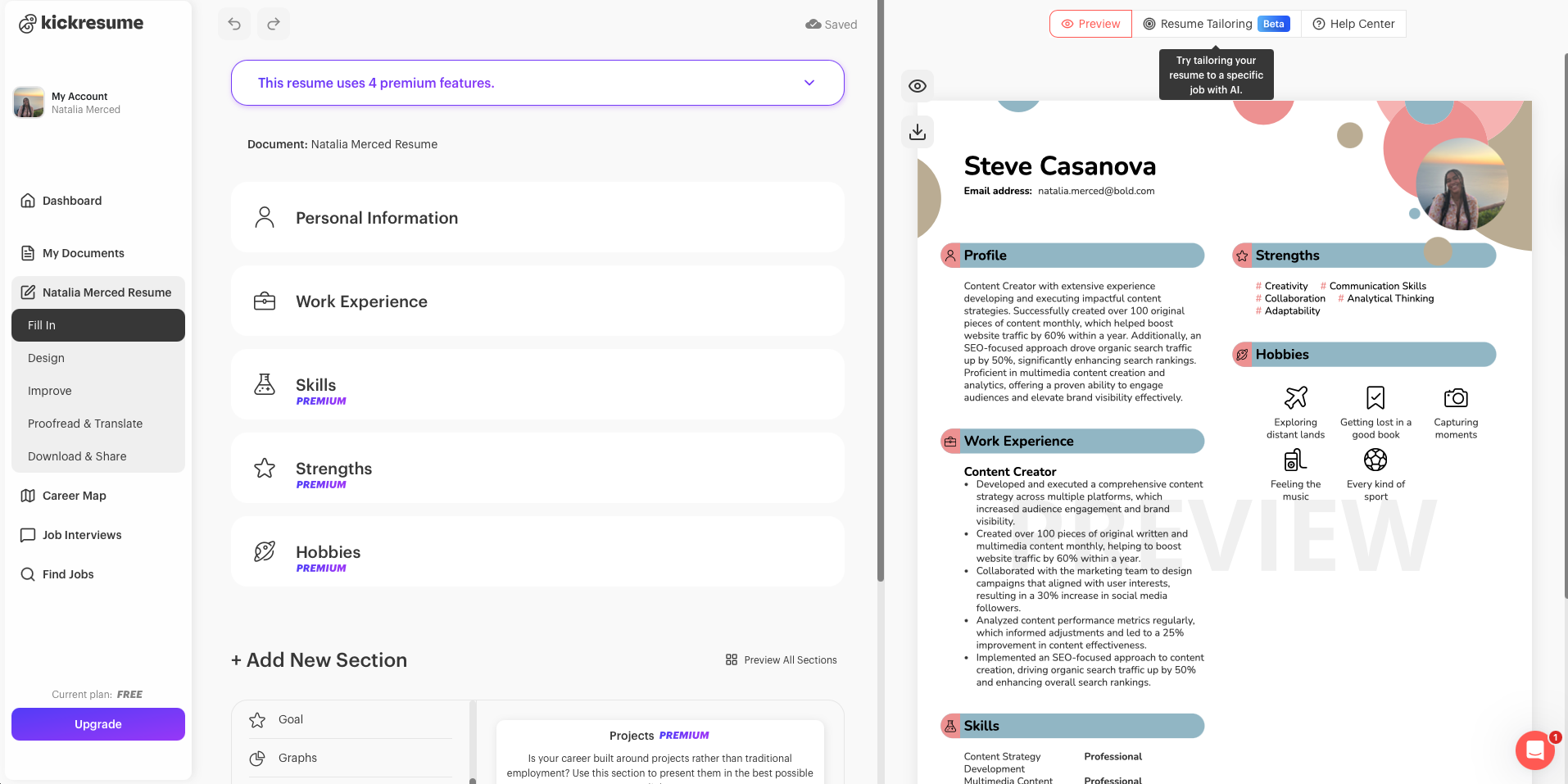The width and height of the screenshot is (1568, 784).
Task: Click the Undo arrow icon
Action: click(233, 23)
